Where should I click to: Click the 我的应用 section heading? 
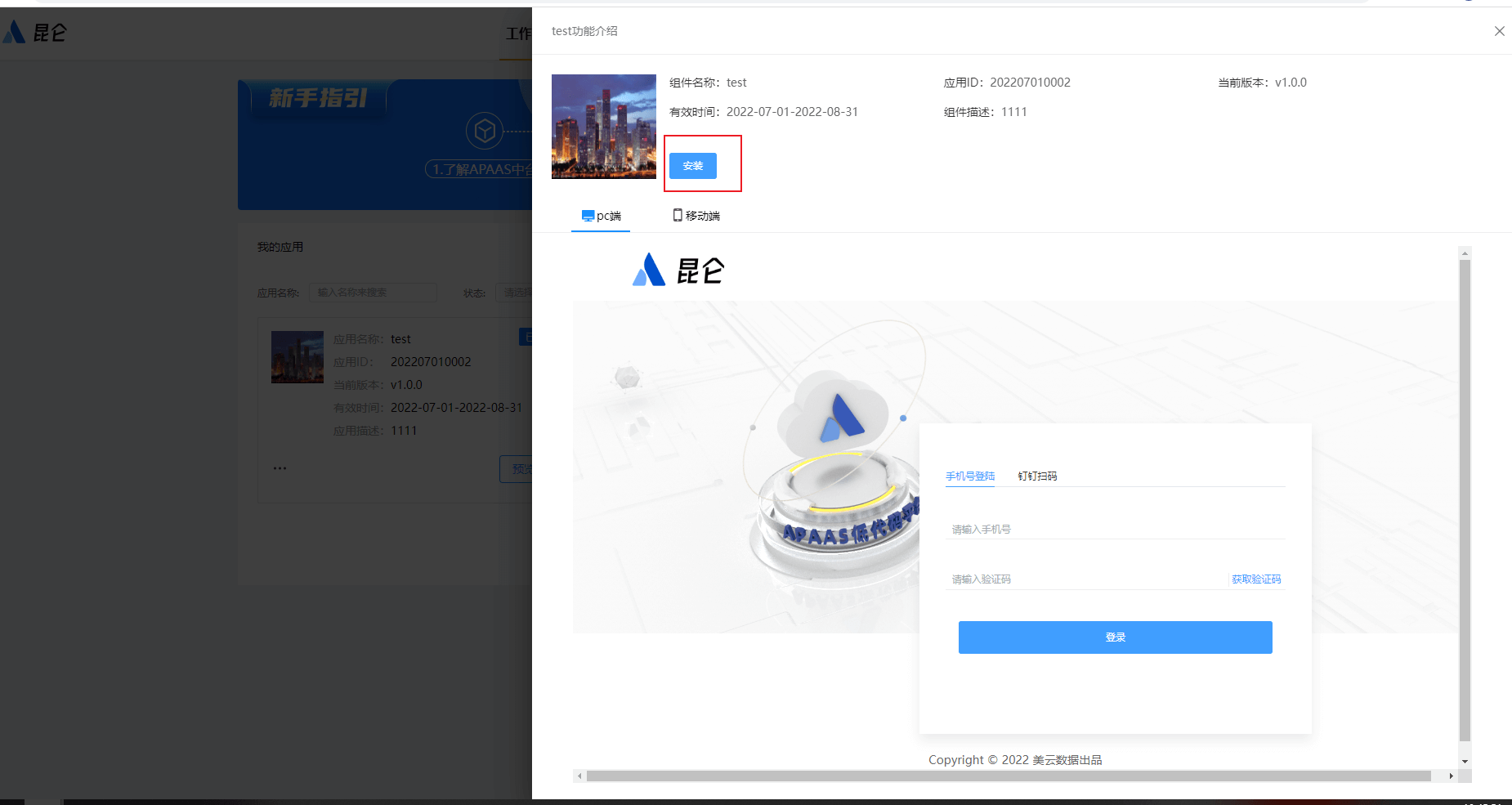(x=280, y=247)
